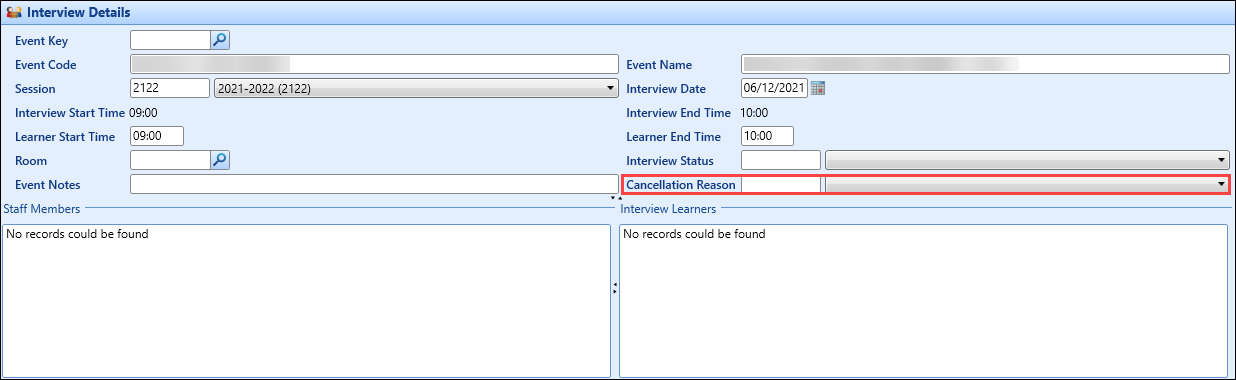Open the Cancellation Reason dropdown list
1236x380 pixels.
point(1026,184)
